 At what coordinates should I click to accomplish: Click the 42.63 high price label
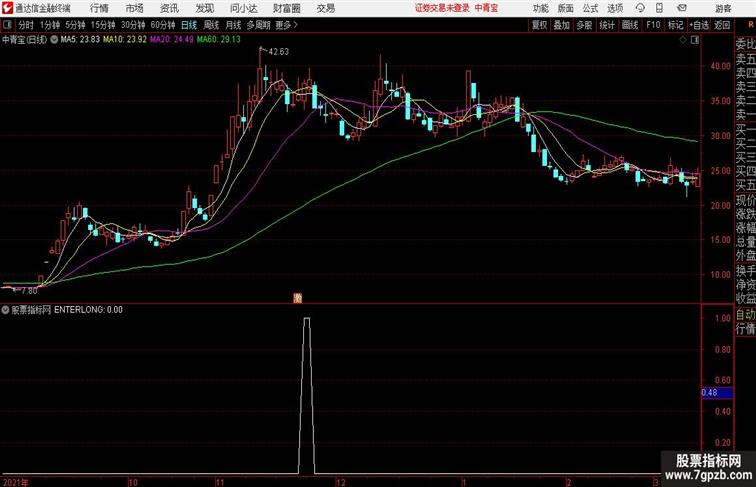279,52
